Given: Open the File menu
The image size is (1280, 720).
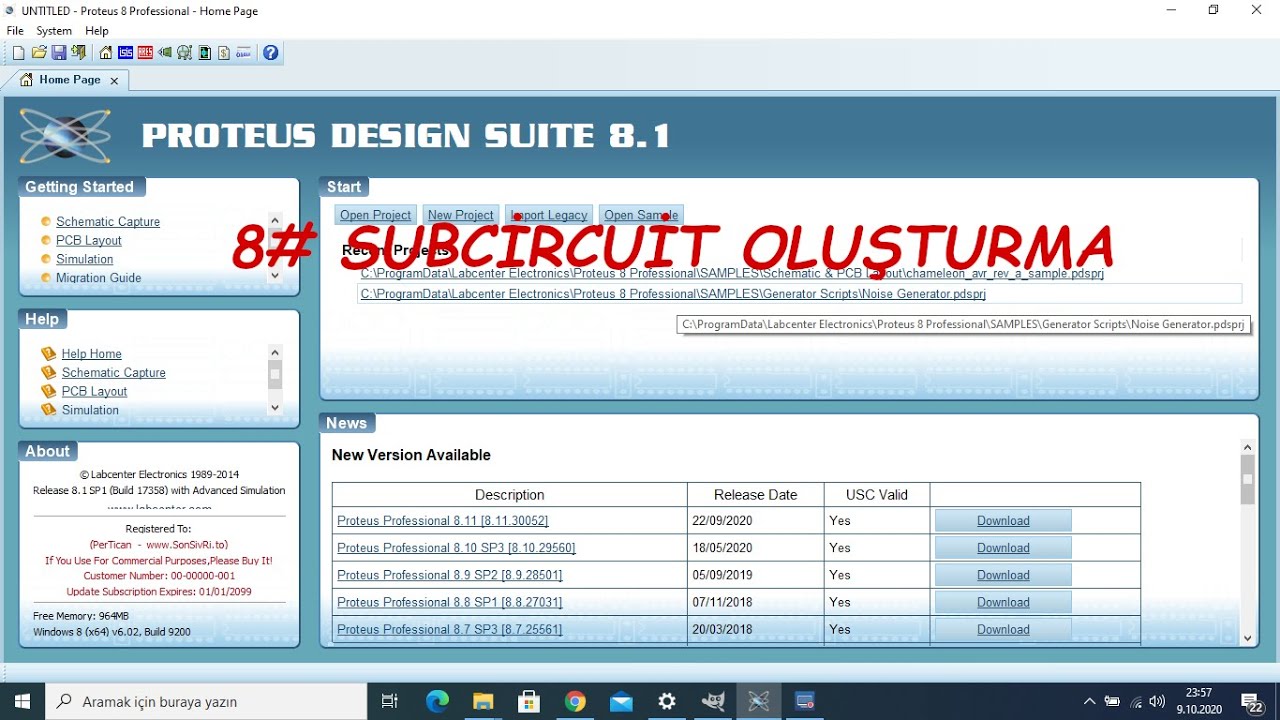Looking at the screenshot, I should (15, 31).
